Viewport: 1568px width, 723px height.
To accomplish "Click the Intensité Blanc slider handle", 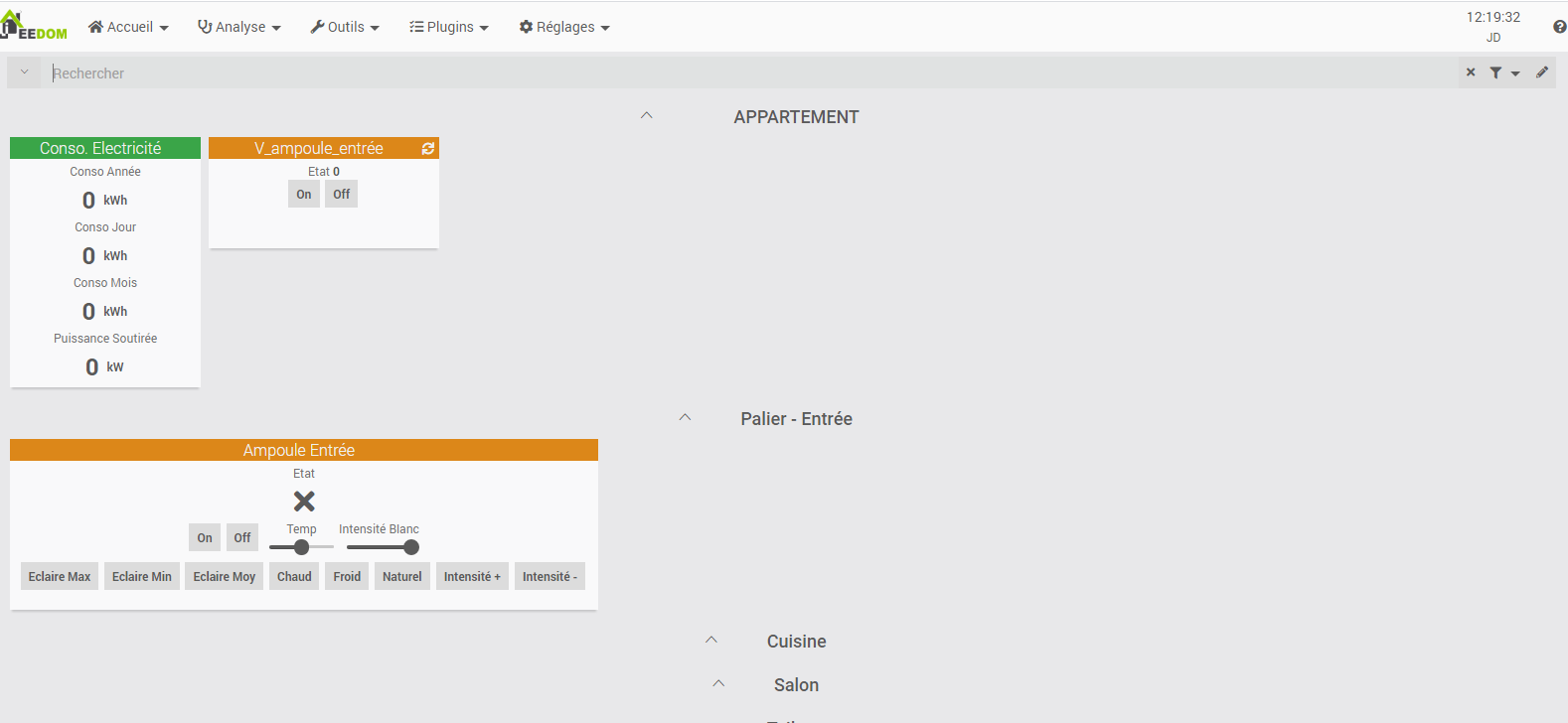I will point(411,547).
